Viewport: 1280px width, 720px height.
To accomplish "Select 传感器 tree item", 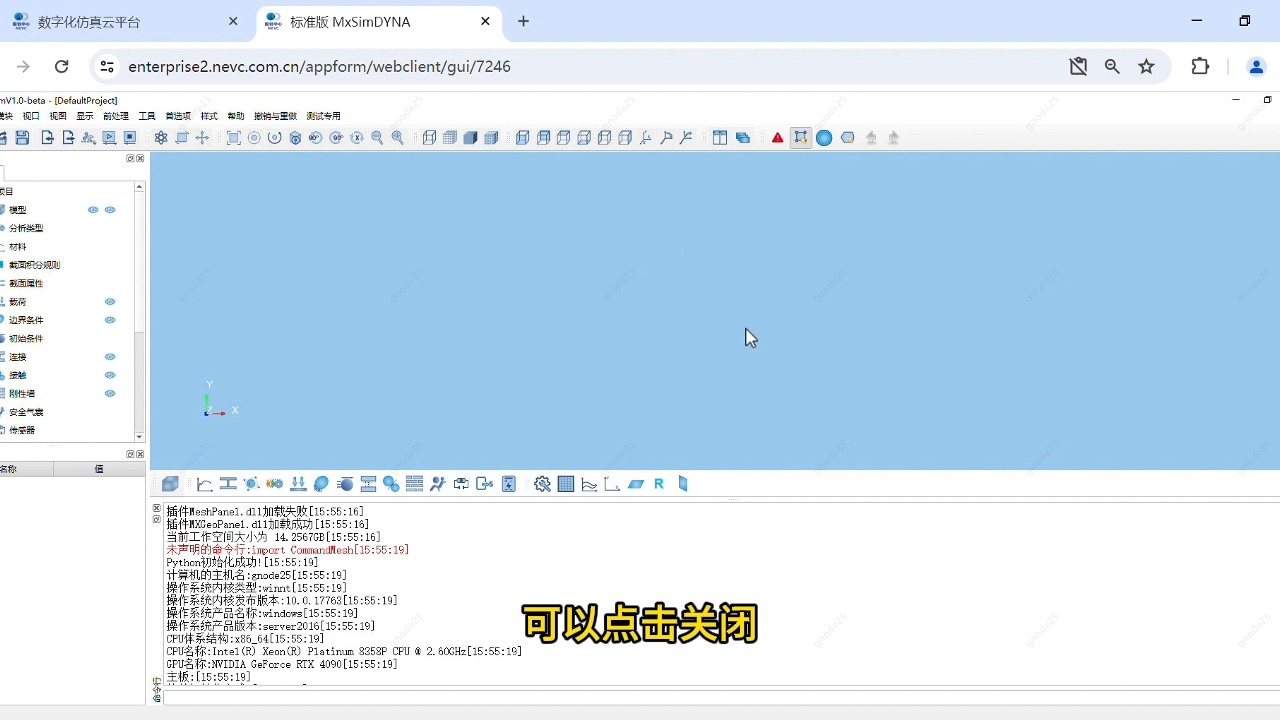I will click(22, 430).
